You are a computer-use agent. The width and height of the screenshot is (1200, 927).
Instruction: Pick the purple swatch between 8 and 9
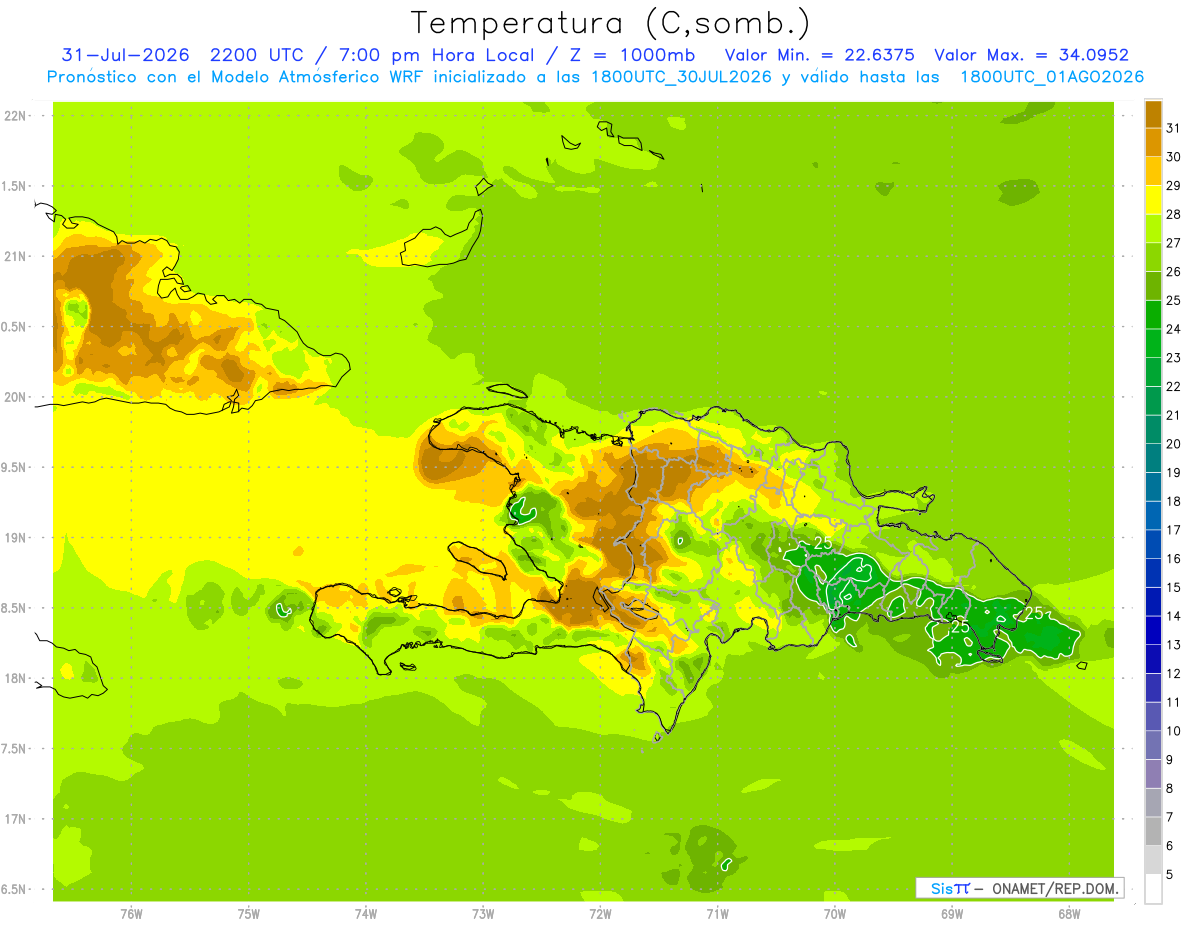(x=1153, y=774)
